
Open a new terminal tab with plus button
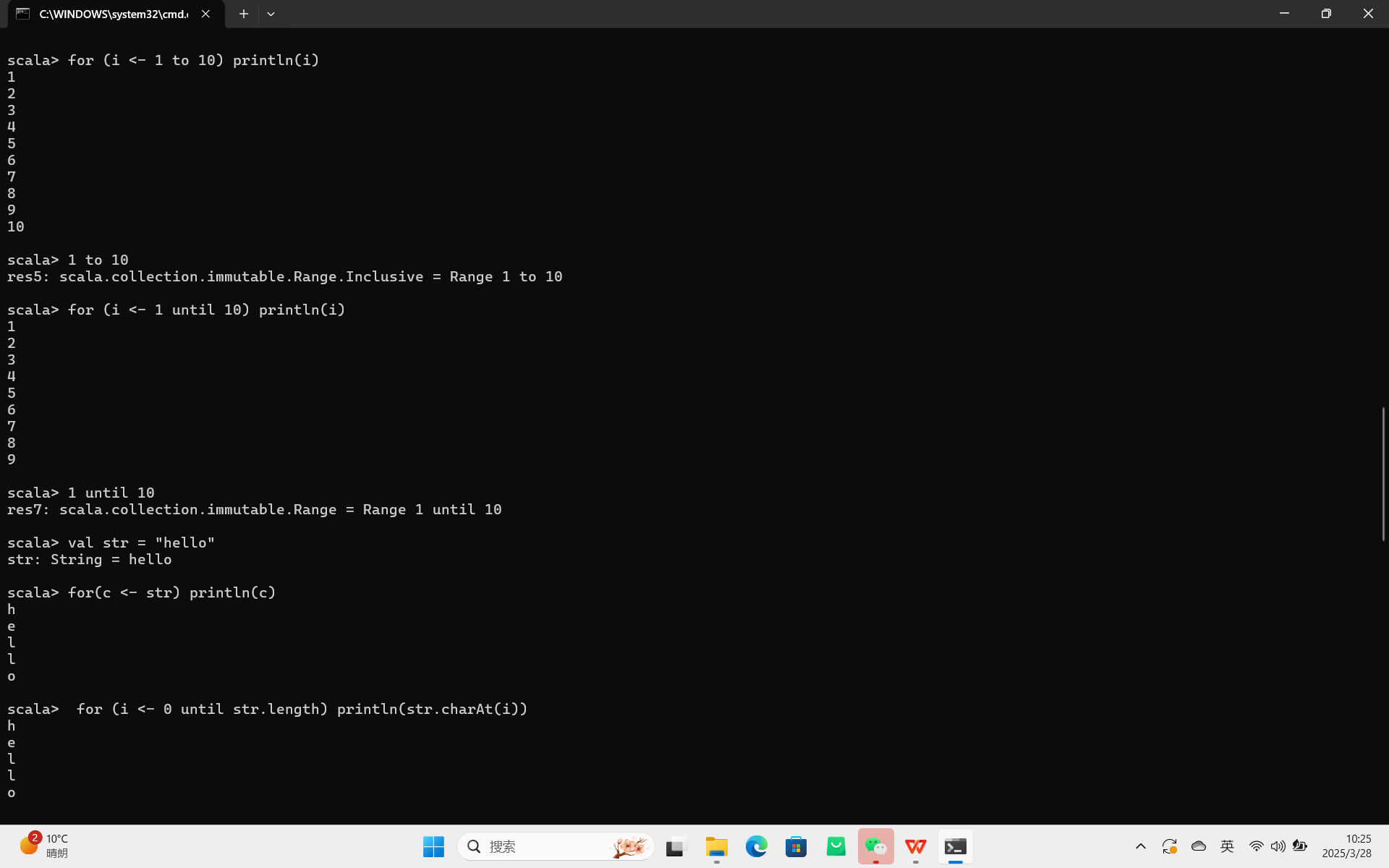[x=244, y=14]
